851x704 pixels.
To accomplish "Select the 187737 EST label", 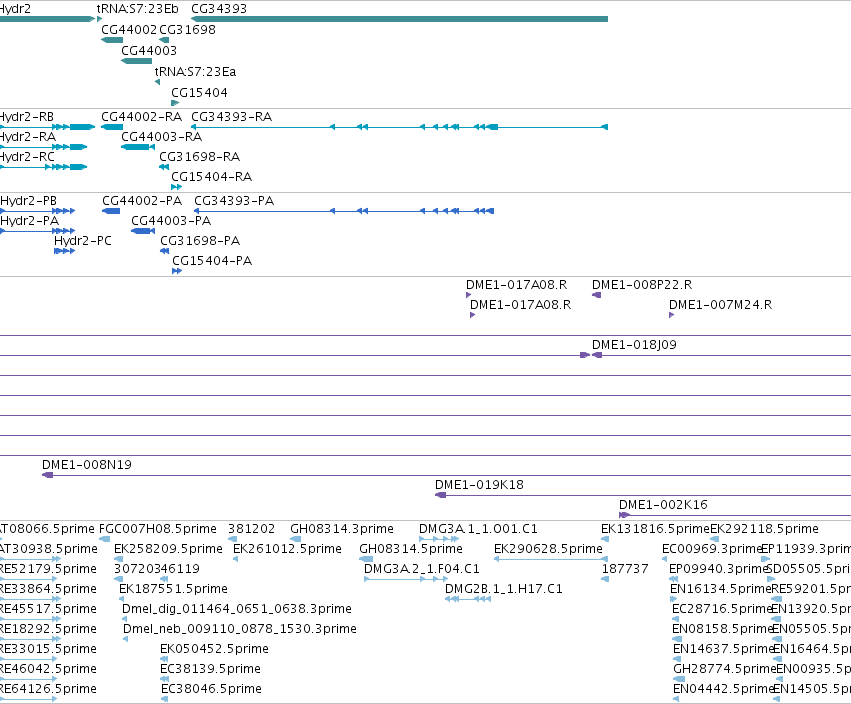I will tap(625, 569).
